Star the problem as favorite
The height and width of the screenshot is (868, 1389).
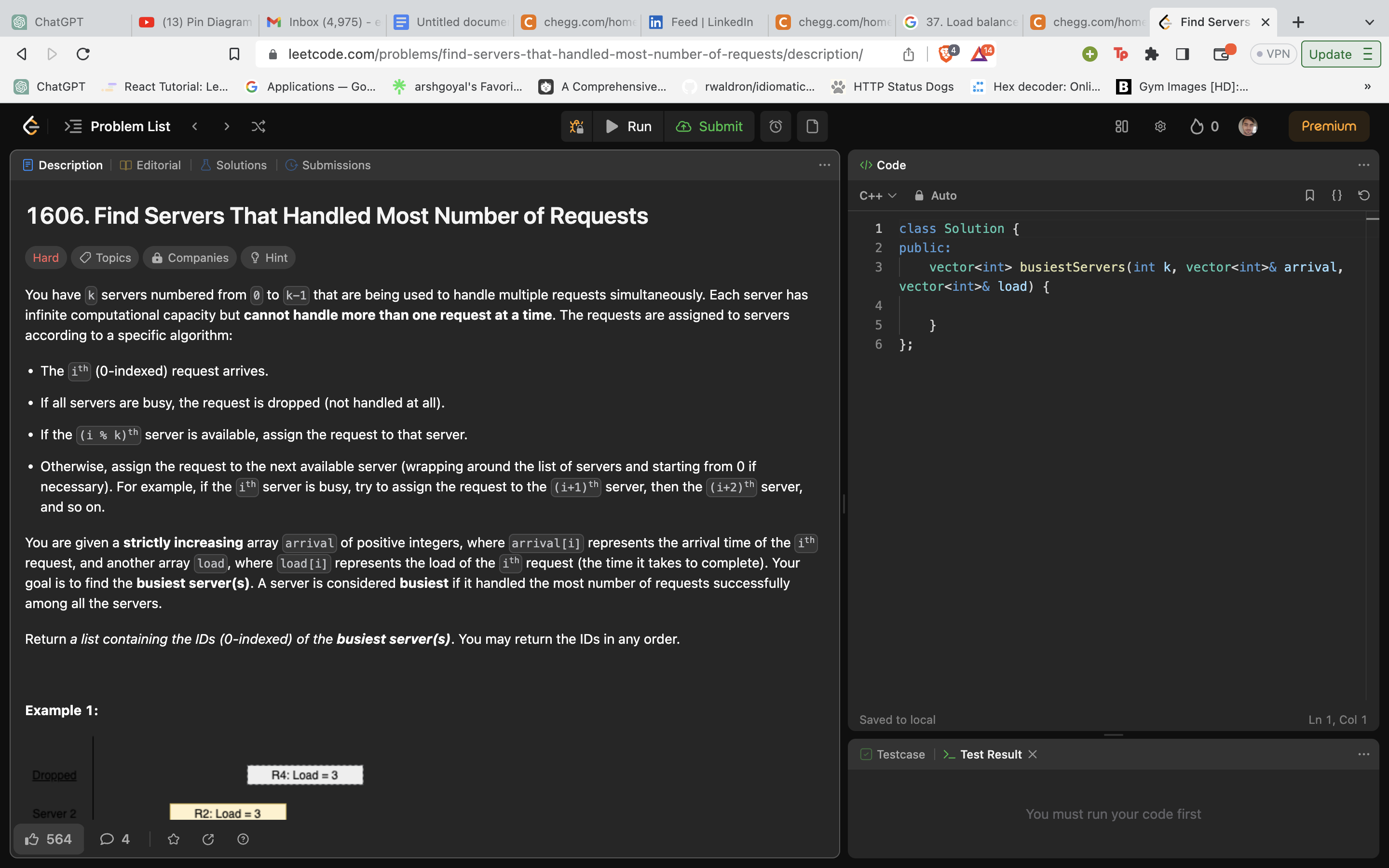click(173, 839)
